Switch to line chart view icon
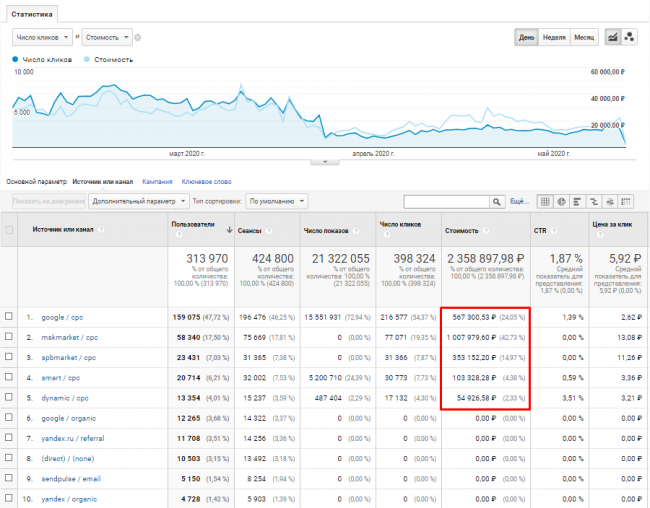This screenshot has height=508, width=650. (x=613, y=37)
